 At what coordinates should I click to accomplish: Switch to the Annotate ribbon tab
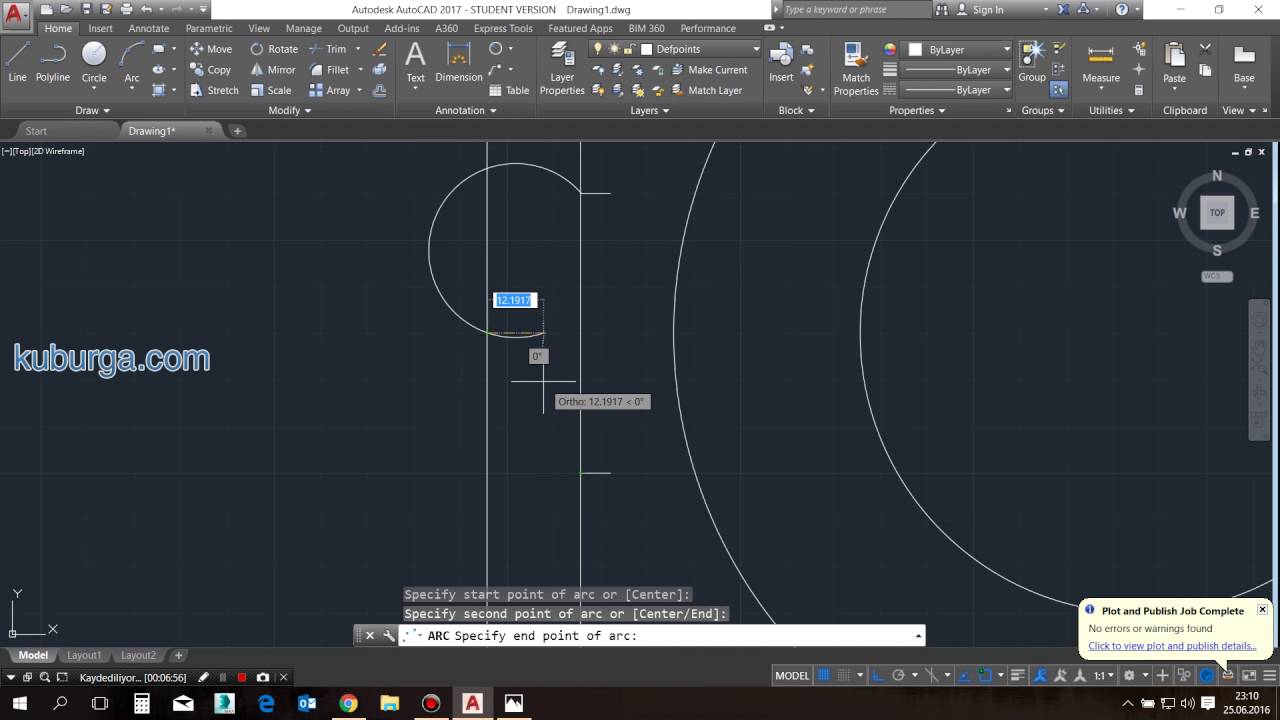click(148, 28)
